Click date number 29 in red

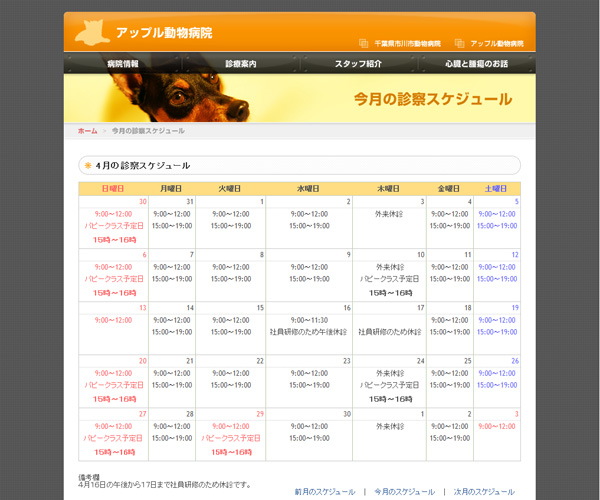(260, 414)
